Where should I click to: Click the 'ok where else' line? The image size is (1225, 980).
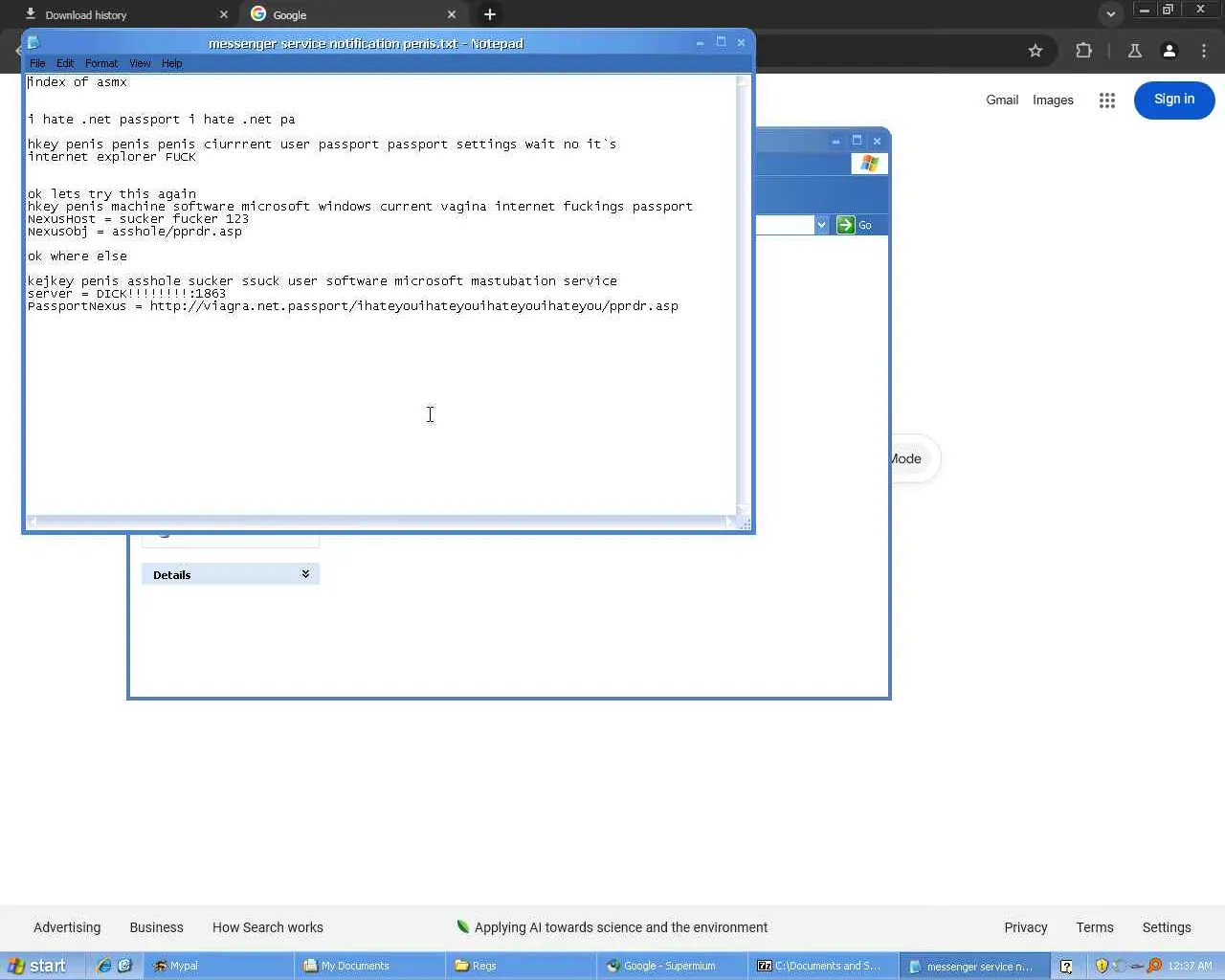[78, 256]
